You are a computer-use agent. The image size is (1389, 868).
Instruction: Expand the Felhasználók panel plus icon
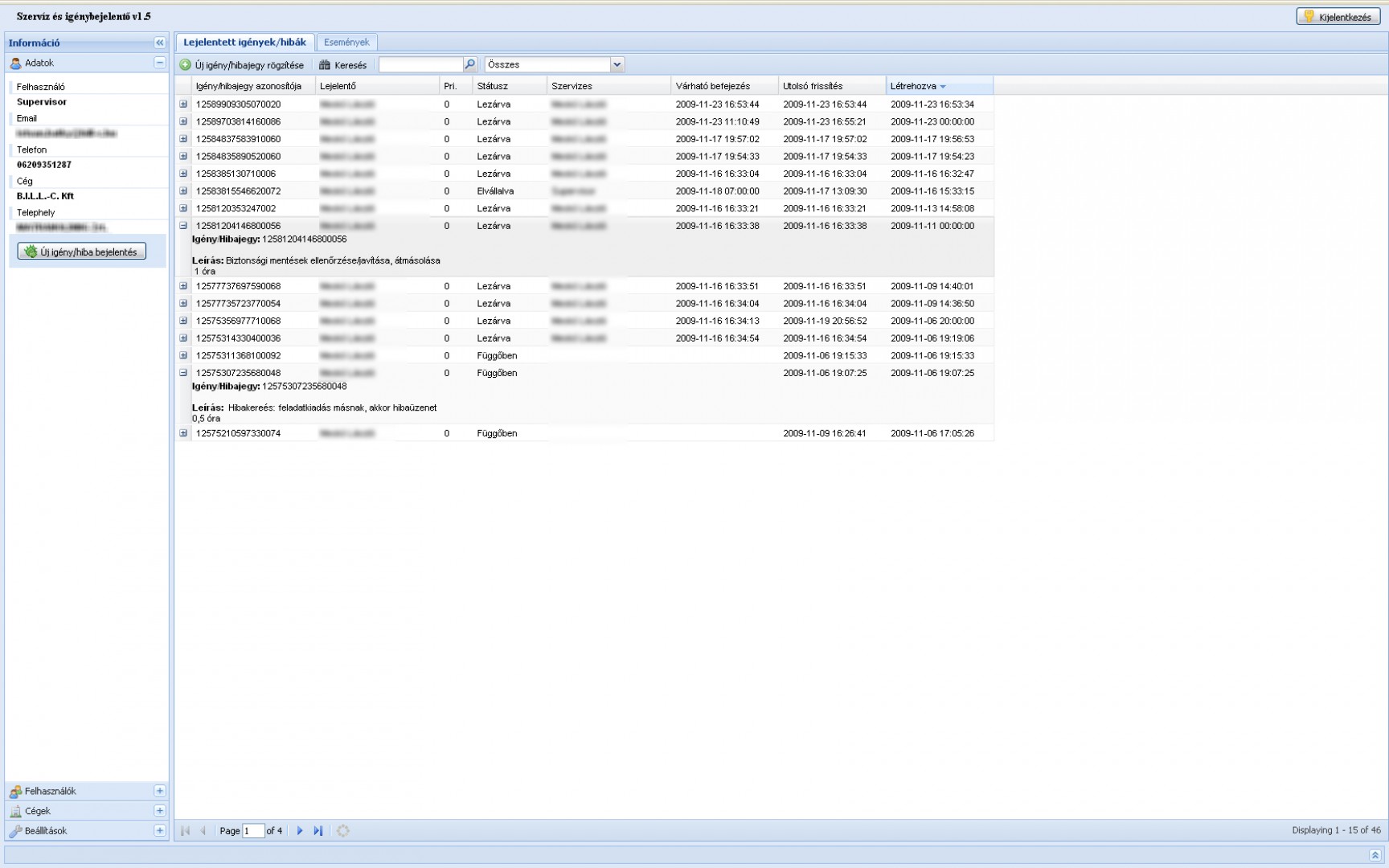click(159, 791)
